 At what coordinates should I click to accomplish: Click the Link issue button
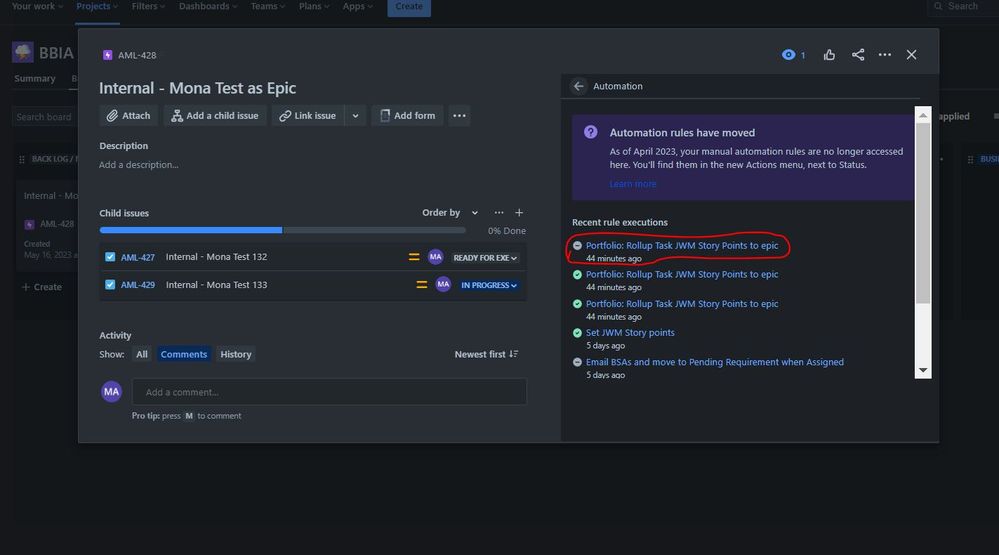(308, 115)
